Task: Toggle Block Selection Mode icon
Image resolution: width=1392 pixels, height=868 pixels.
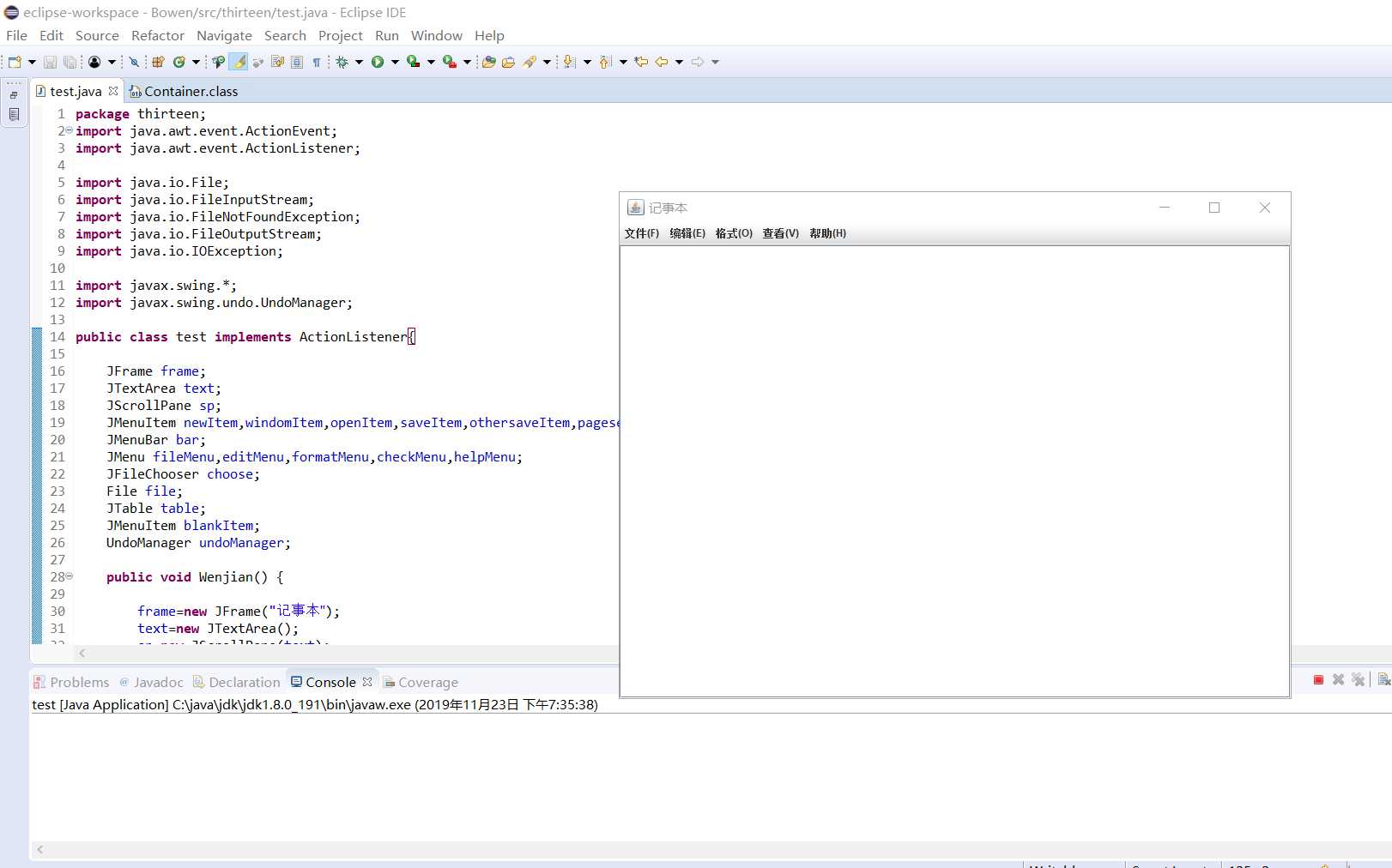Action: tap(296, 62)
